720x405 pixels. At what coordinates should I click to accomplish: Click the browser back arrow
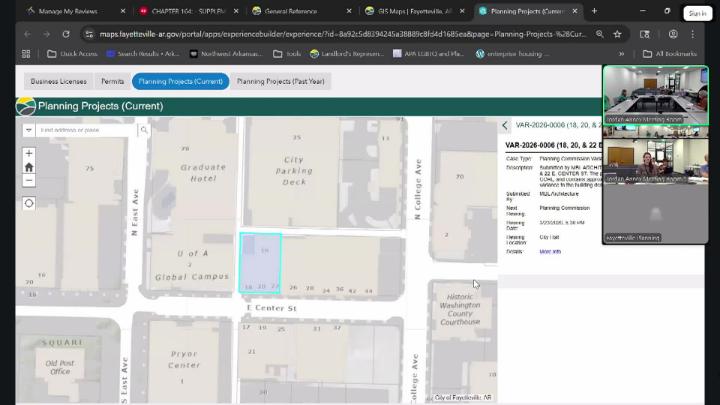pyautogui.click(x=27, y=33)
